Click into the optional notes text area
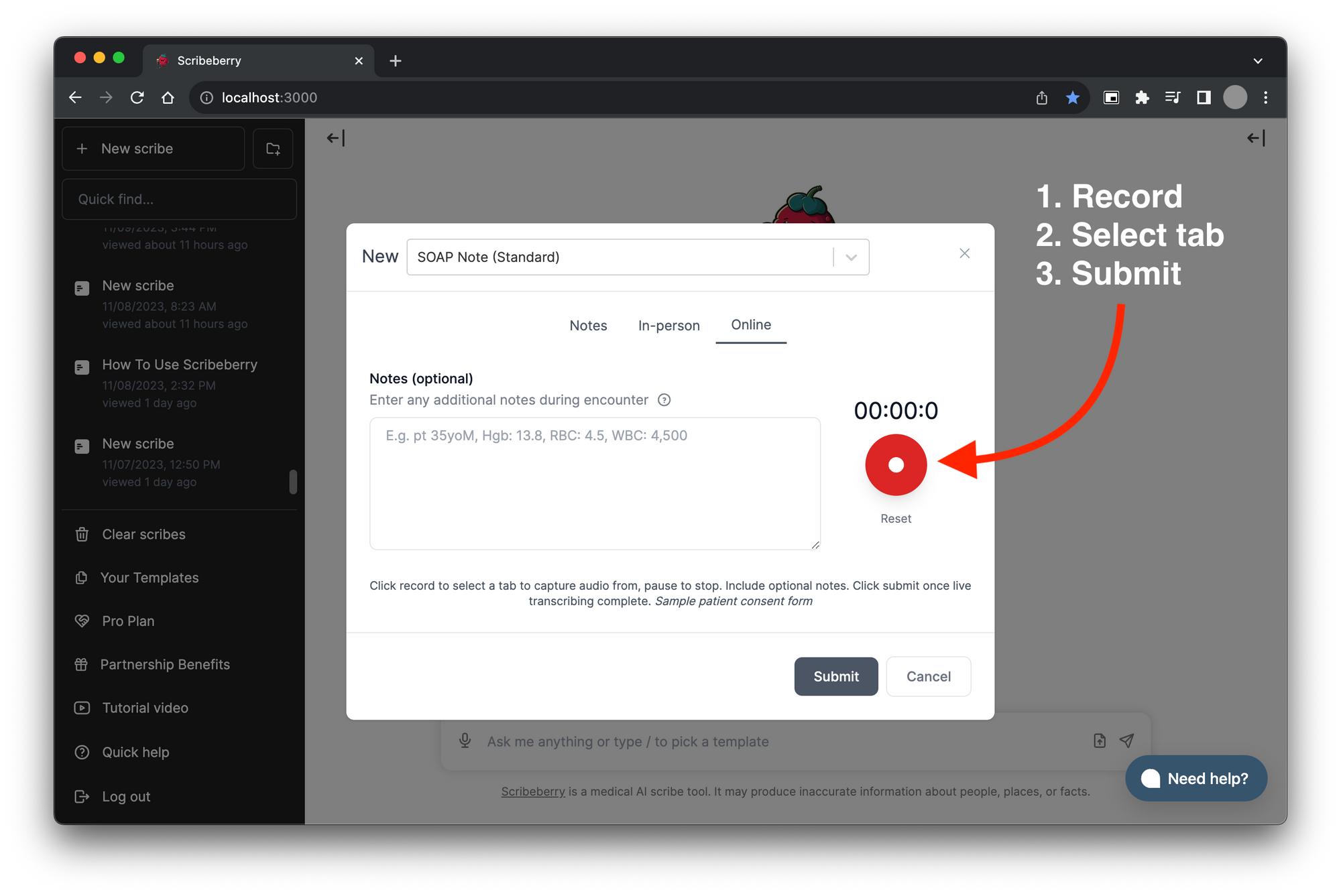Viewport: 1341px width, 896px height. pyautogui.click(x=595, y=483)
